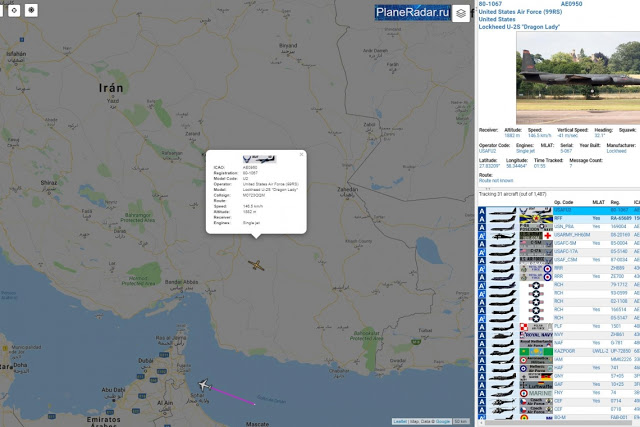Click the left arrow of list horizontal scrollbar
The height and width of the screenshot is (427, 640).
[481, 423]
